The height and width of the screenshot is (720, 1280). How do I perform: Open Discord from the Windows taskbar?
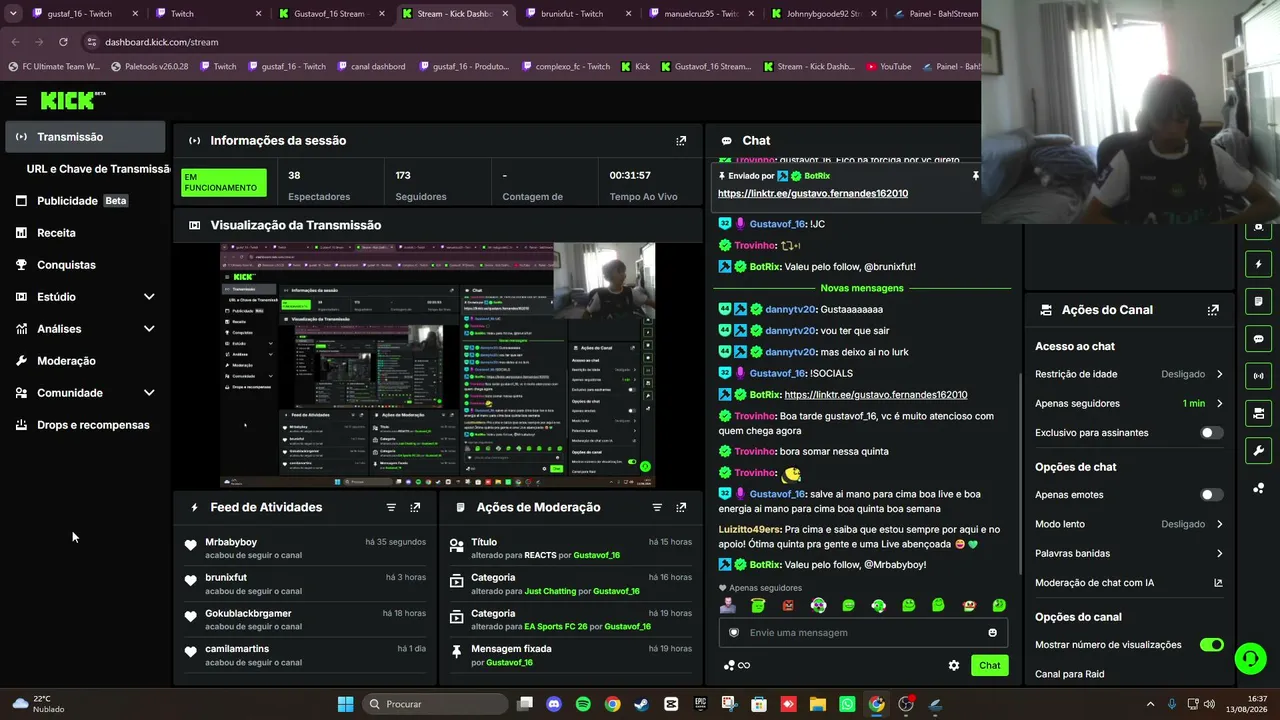[554, 704]
